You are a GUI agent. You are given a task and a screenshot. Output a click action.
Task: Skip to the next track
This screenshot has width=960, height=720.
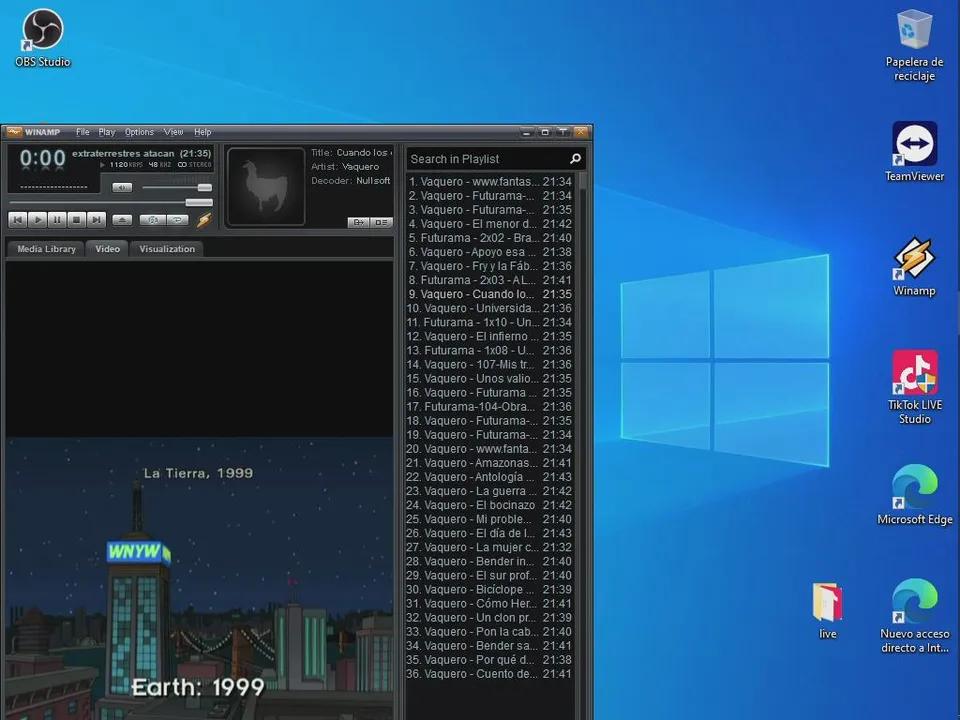tap(96, 219)
